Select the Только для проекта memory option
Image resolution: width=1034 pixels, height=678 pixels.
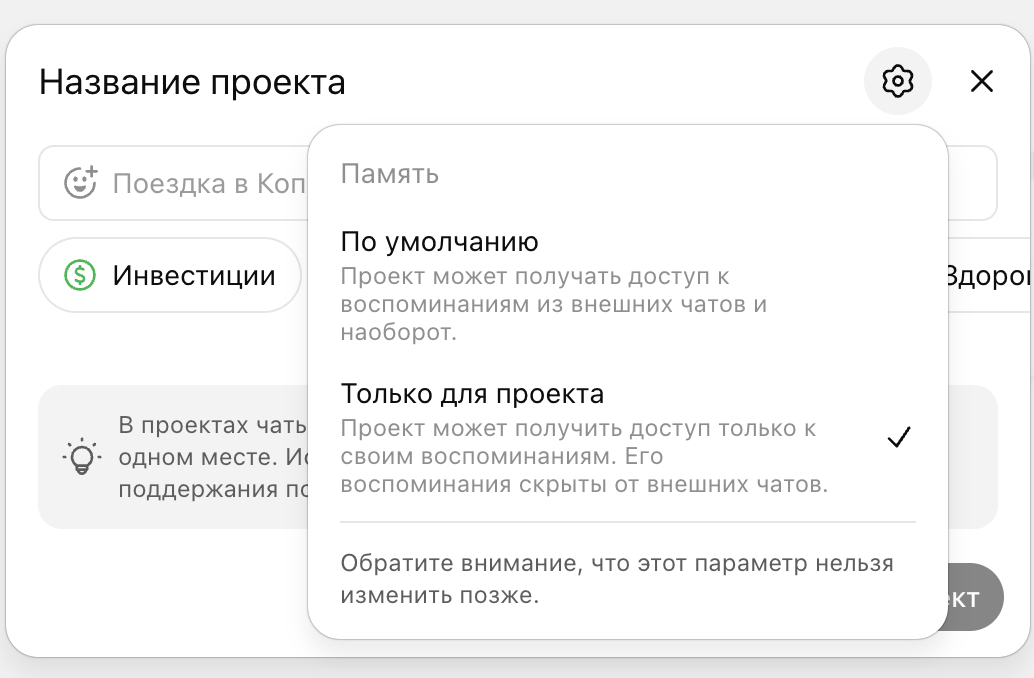[x=472, y=393]
